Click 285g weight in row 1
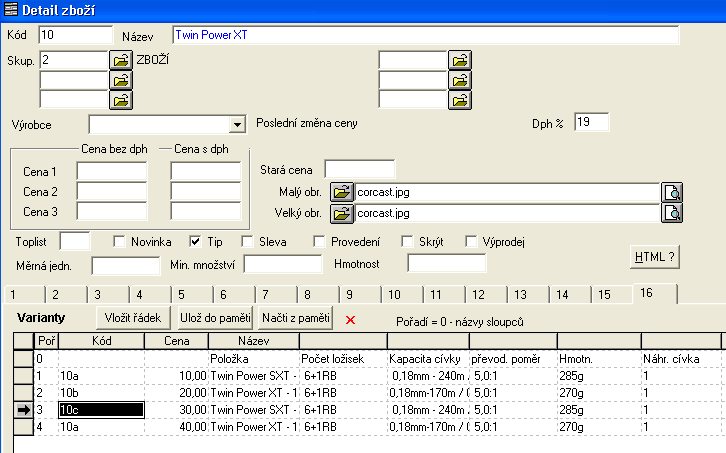The width and height of the screenshot is (726, 453). (599, 376)
